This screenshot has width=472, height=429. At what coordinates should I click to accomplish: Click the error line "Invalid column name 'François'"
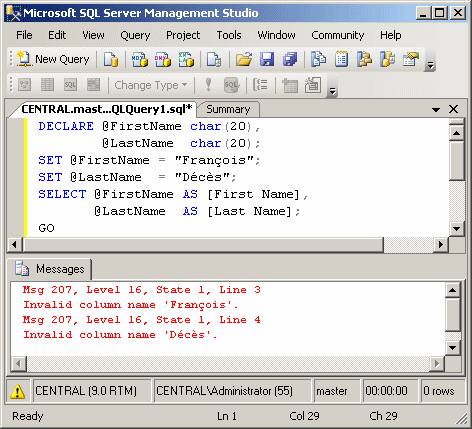131,305
